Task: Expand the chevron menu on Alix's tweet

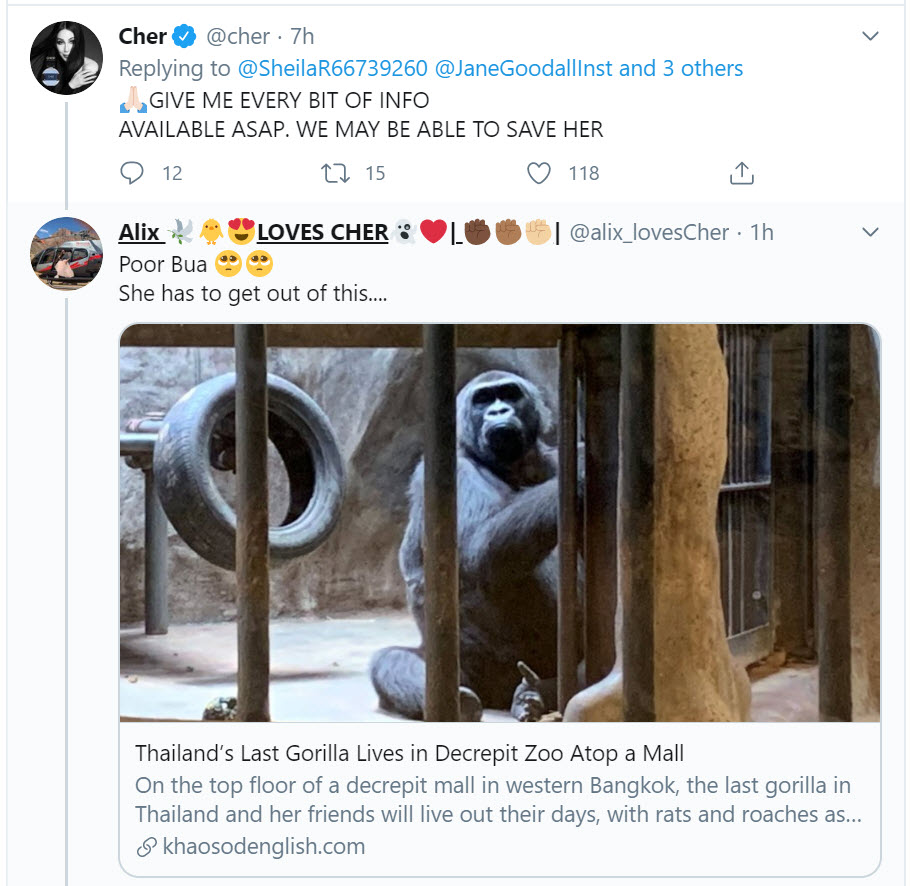Action: [x=870, y=232]
